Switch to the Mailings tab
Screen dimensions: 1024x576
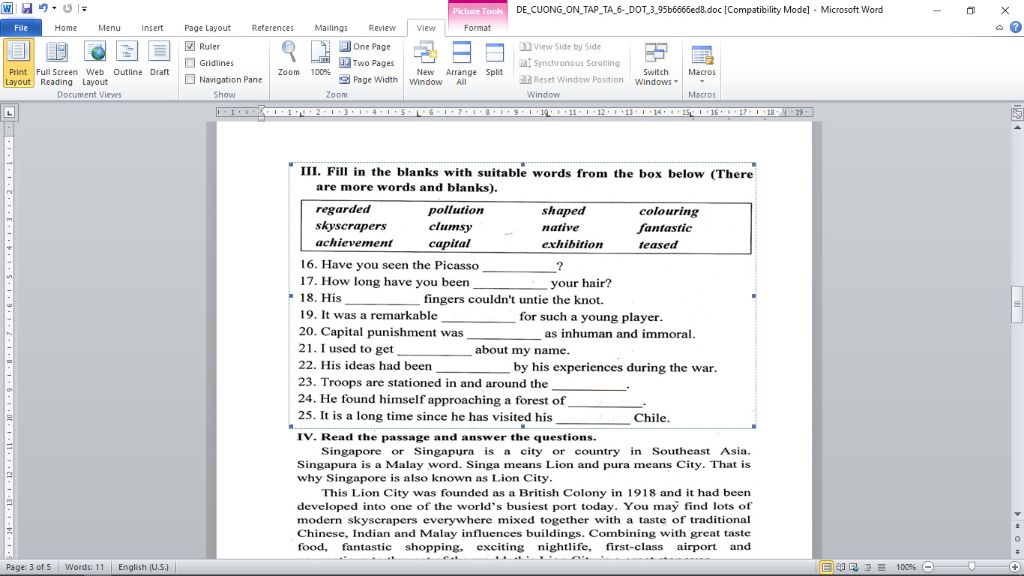331,27
